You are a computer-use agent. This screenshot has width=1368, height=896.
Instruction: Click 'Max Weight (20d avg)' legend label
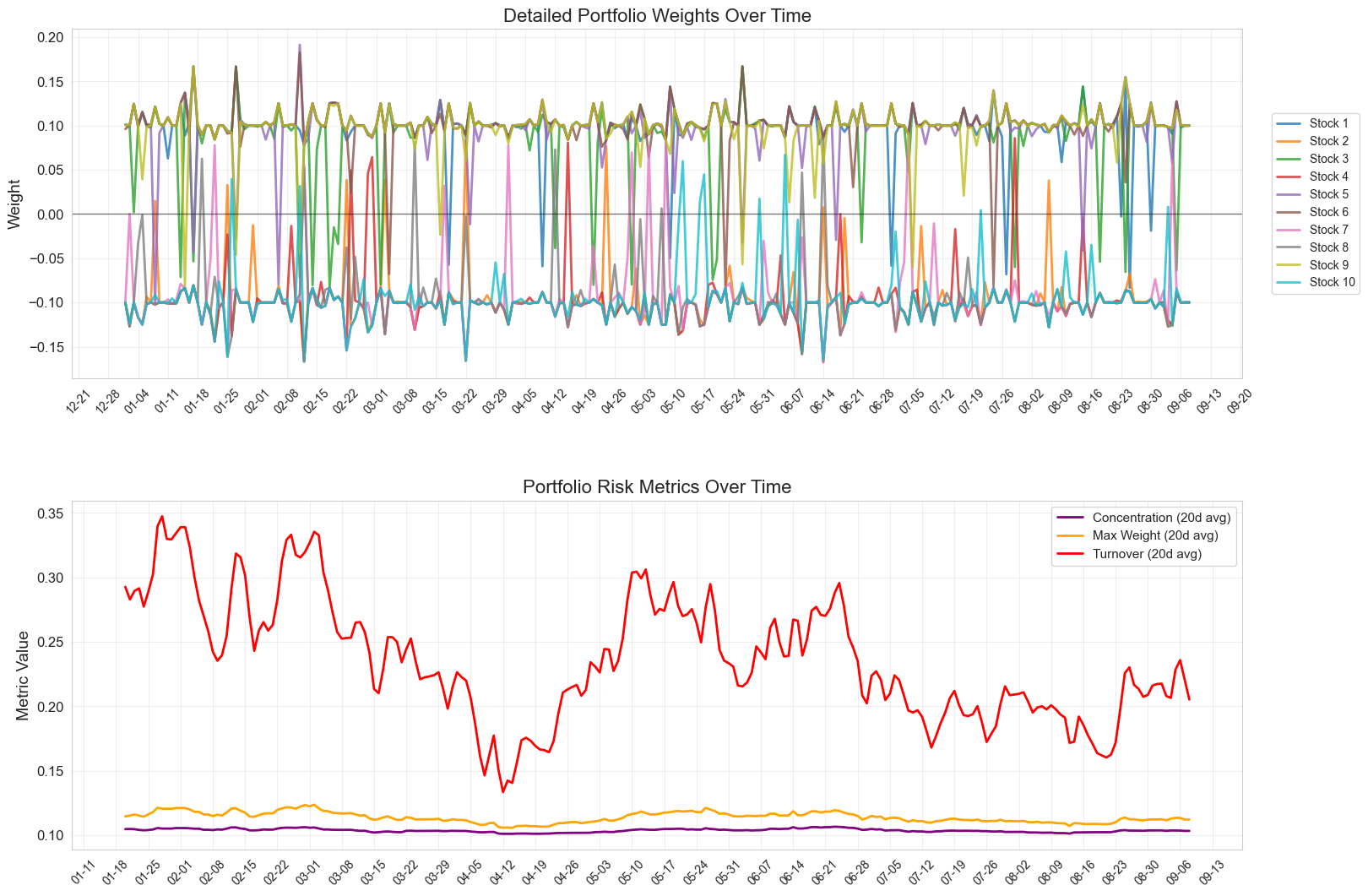(1155, 535)
